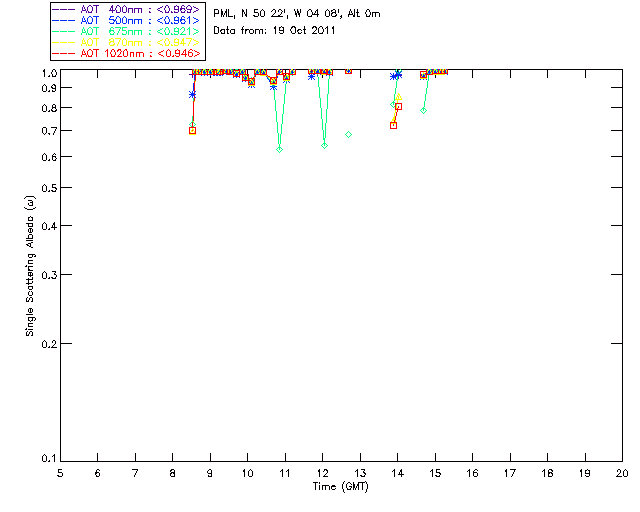Click the x-axis tick label 8
Screen dimensions: 640x512
(x=173, y=473)
